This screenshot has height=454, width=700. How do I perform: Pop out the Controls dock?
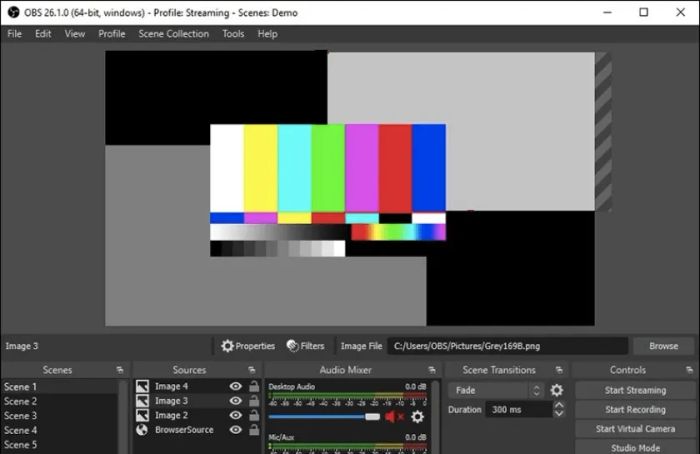coord(689,370)
